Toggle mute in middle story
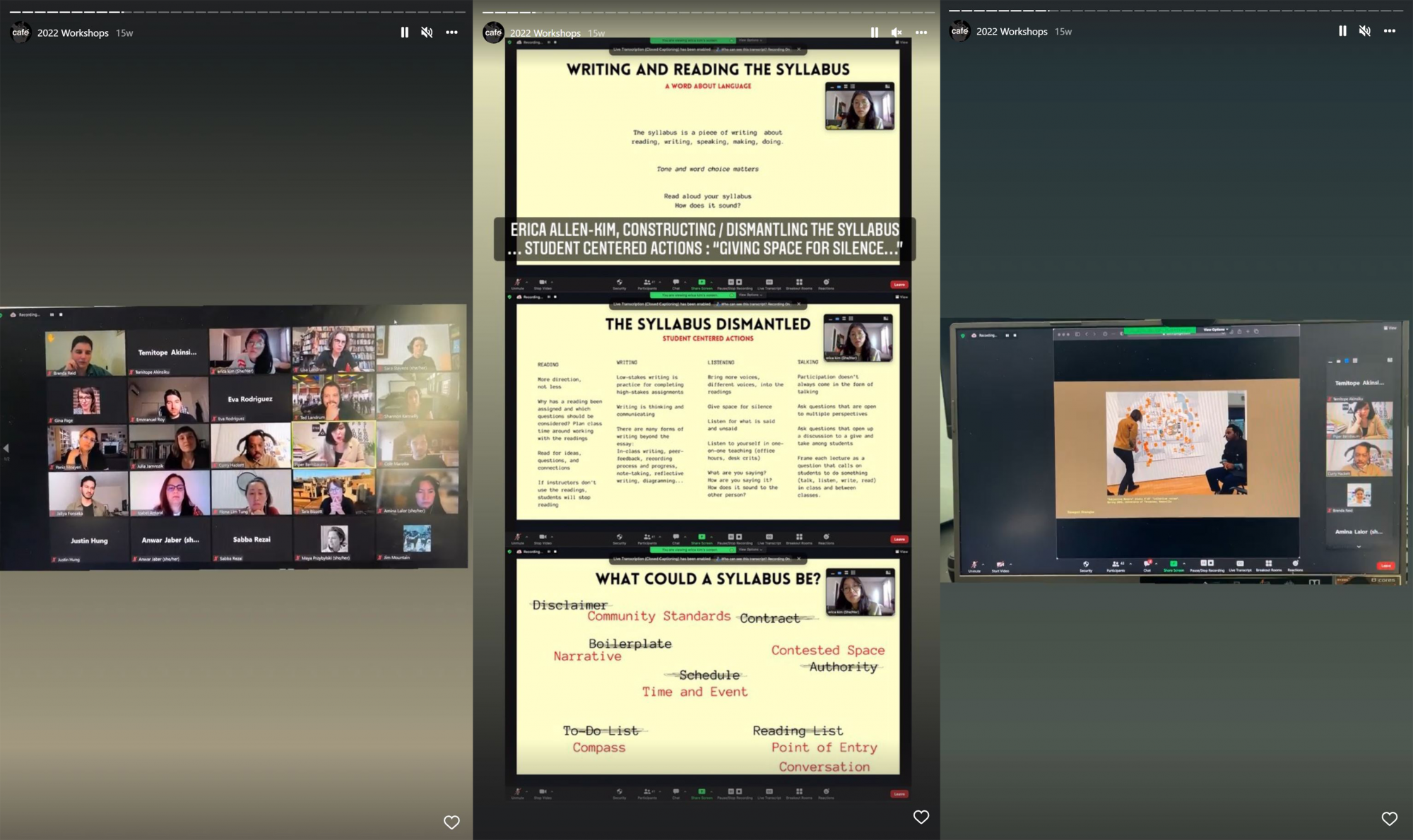The width and height of the screenshot is (1413, 840). (x=897, y=32)
